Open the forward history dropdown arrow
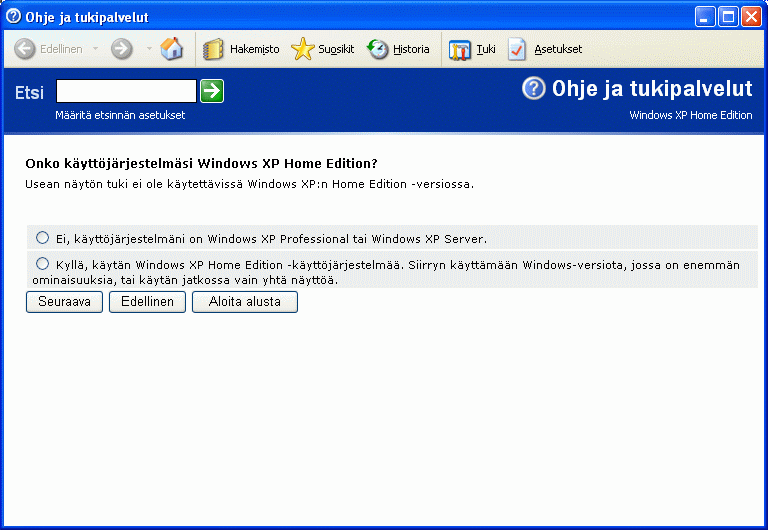 click(149, 49)
